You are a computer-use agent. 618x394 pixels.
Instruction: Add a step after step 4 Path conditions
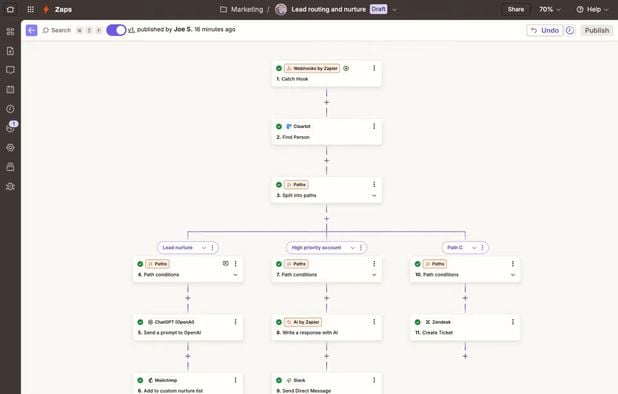188,298
